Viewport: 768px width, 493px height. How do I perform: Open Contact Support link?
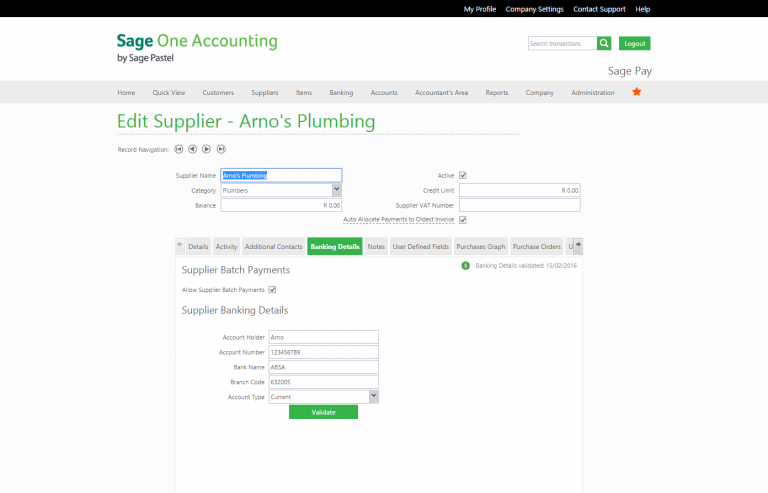coord(600,9)
